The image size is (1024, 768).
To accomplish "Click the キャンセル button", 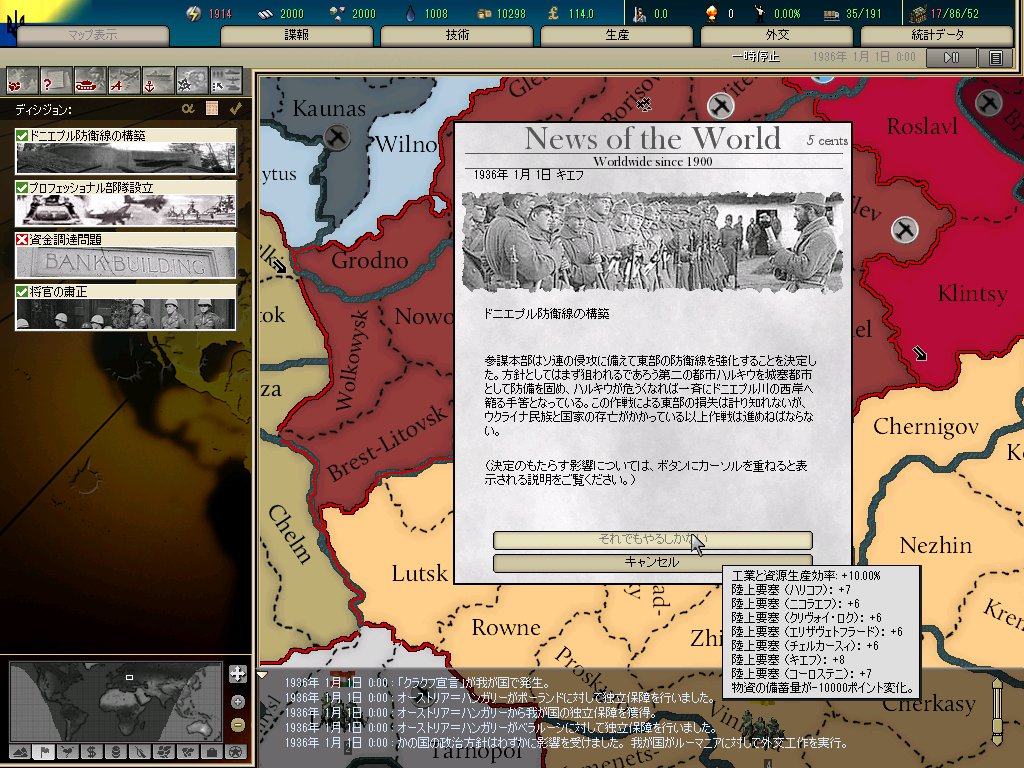I will point(652,562).
